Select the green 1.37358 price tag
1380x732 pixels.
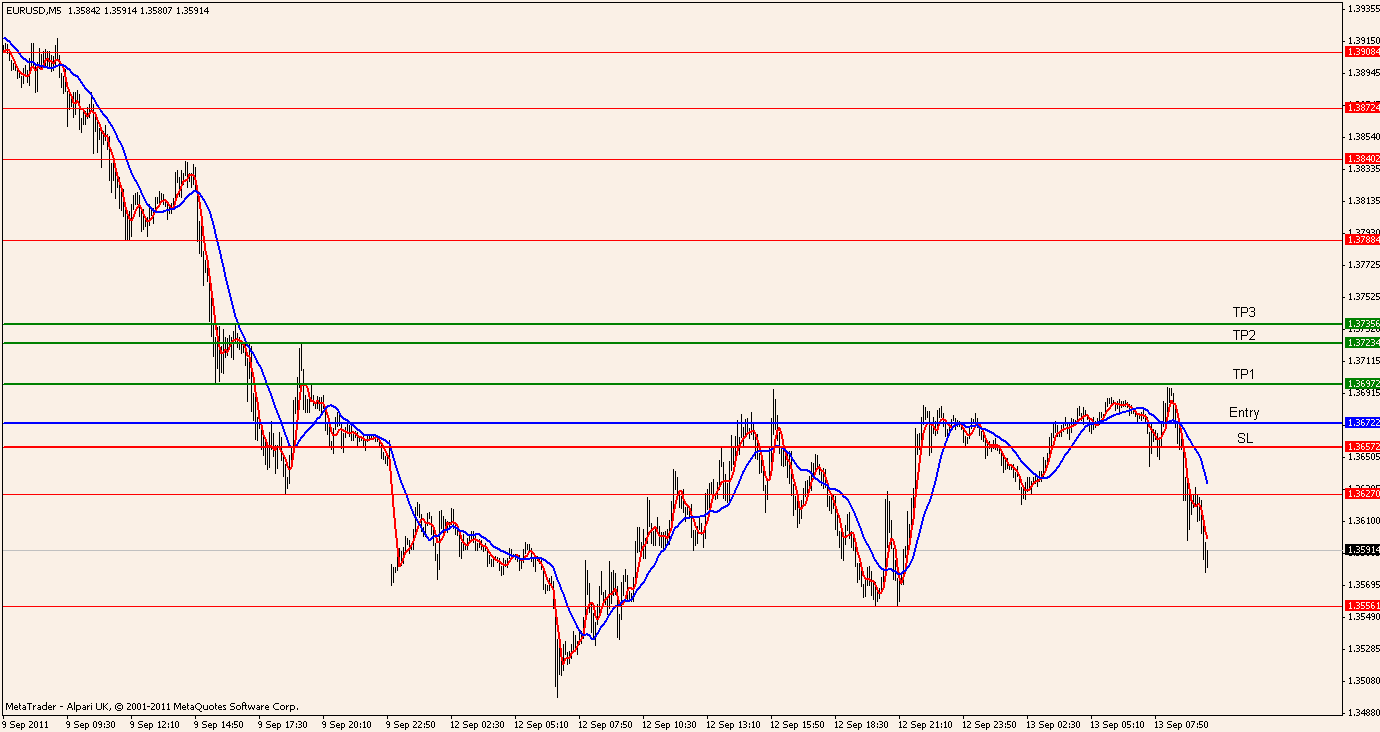pos(1362,323)
